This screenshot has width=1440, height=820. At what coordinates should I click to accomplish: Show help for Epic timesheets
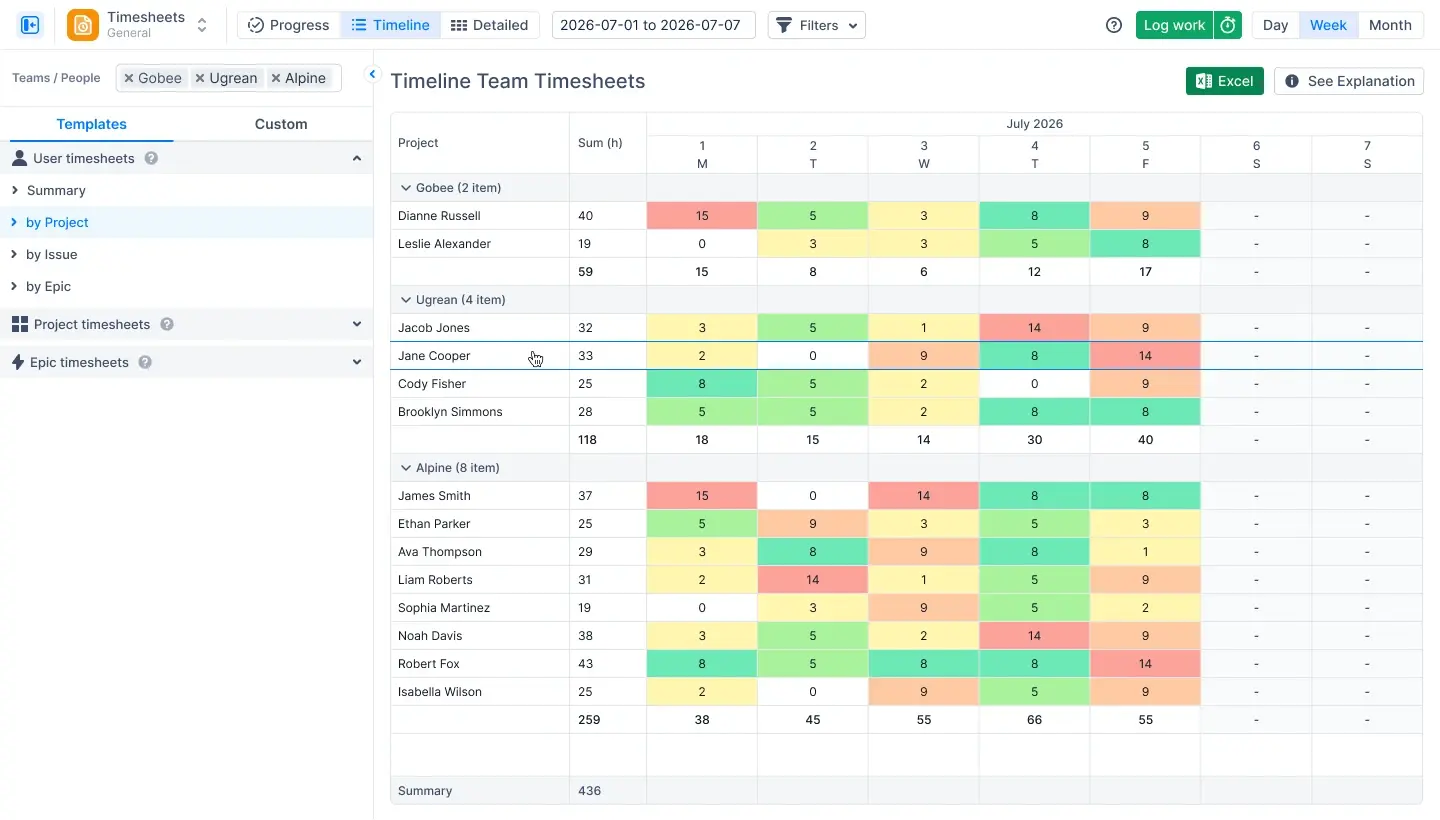[x=145, y=362]
